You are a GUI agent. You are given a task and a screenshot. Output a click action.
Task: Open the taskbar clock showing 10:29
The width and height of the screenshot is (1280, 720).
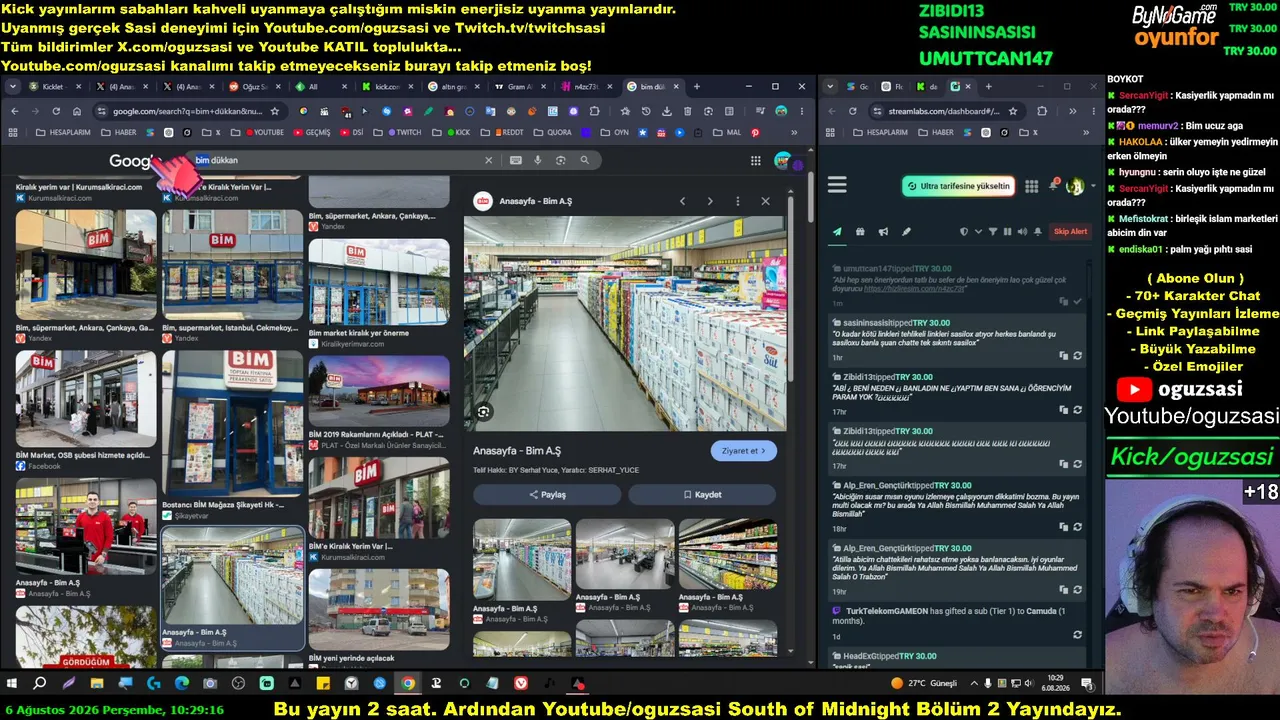tap(1056, 684)
